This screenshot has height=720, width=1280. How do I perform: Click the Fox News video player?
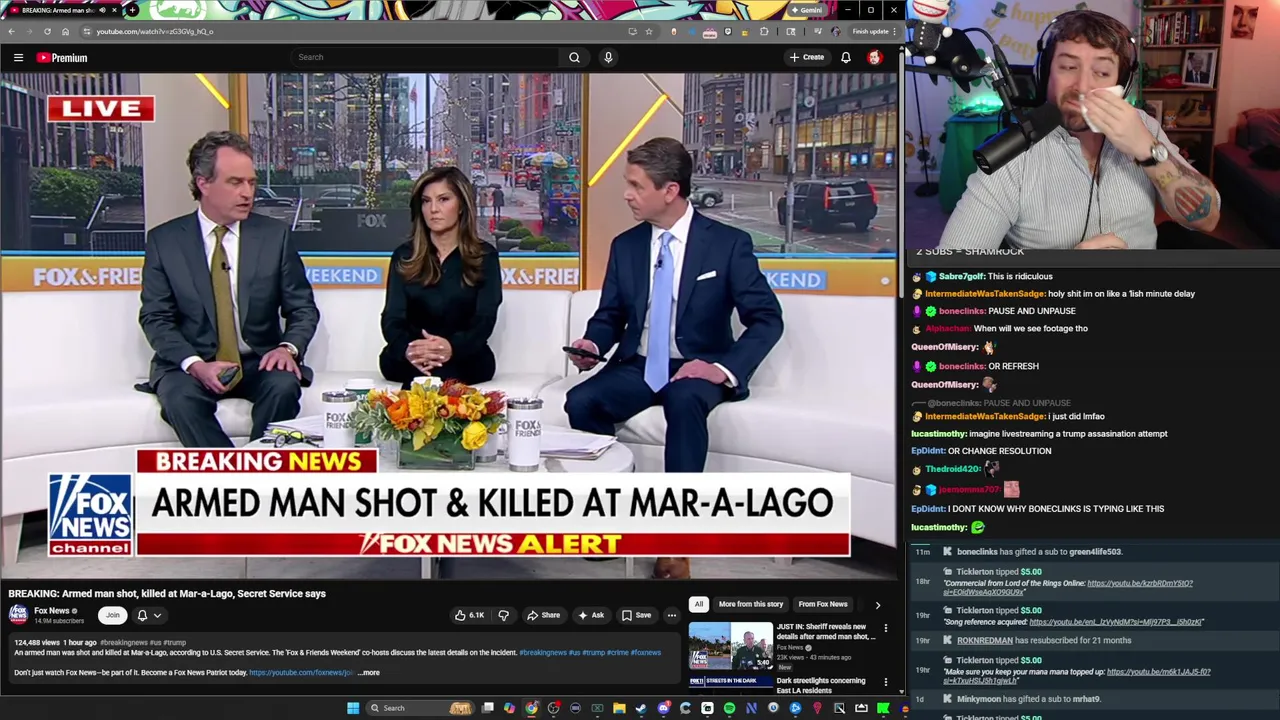(450, 325)
